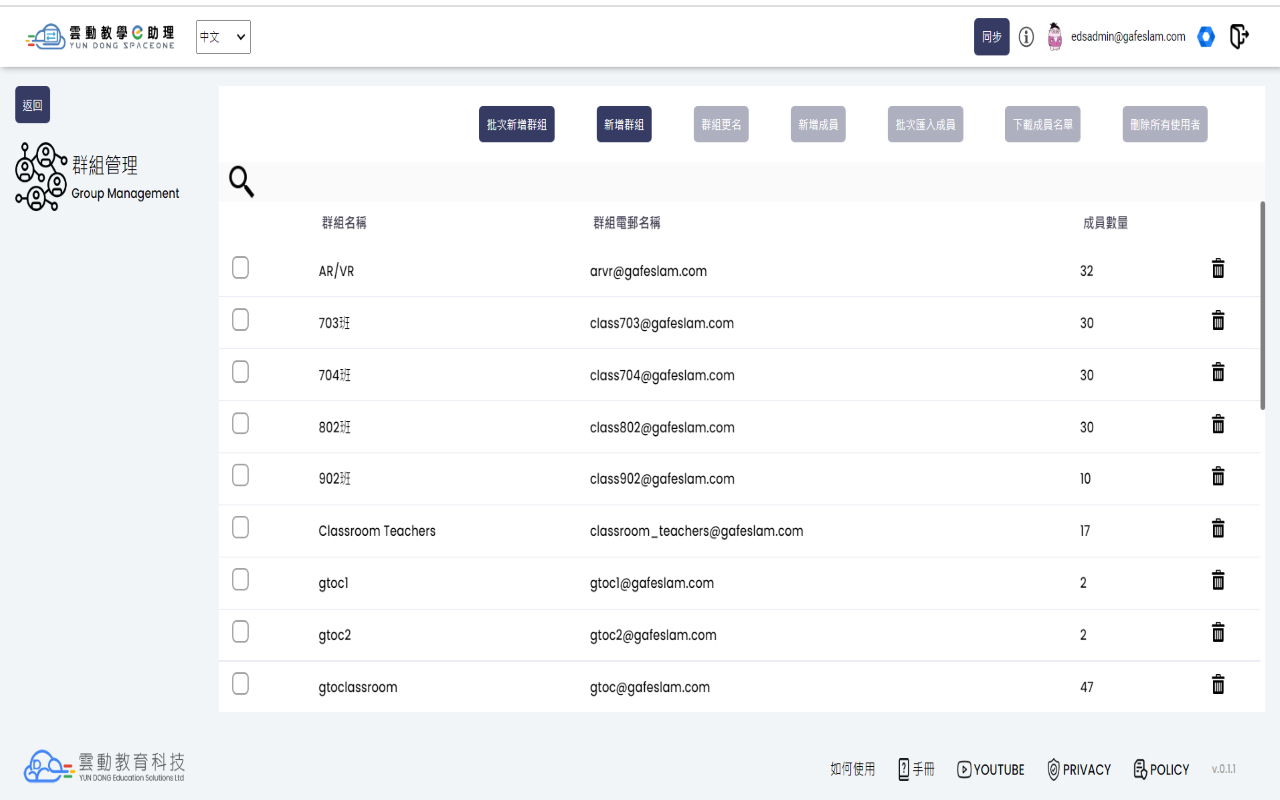This screenshot has width=1280, height=800.
Task: Click trash icon in 802班 row
Action: click(1218, 424)
